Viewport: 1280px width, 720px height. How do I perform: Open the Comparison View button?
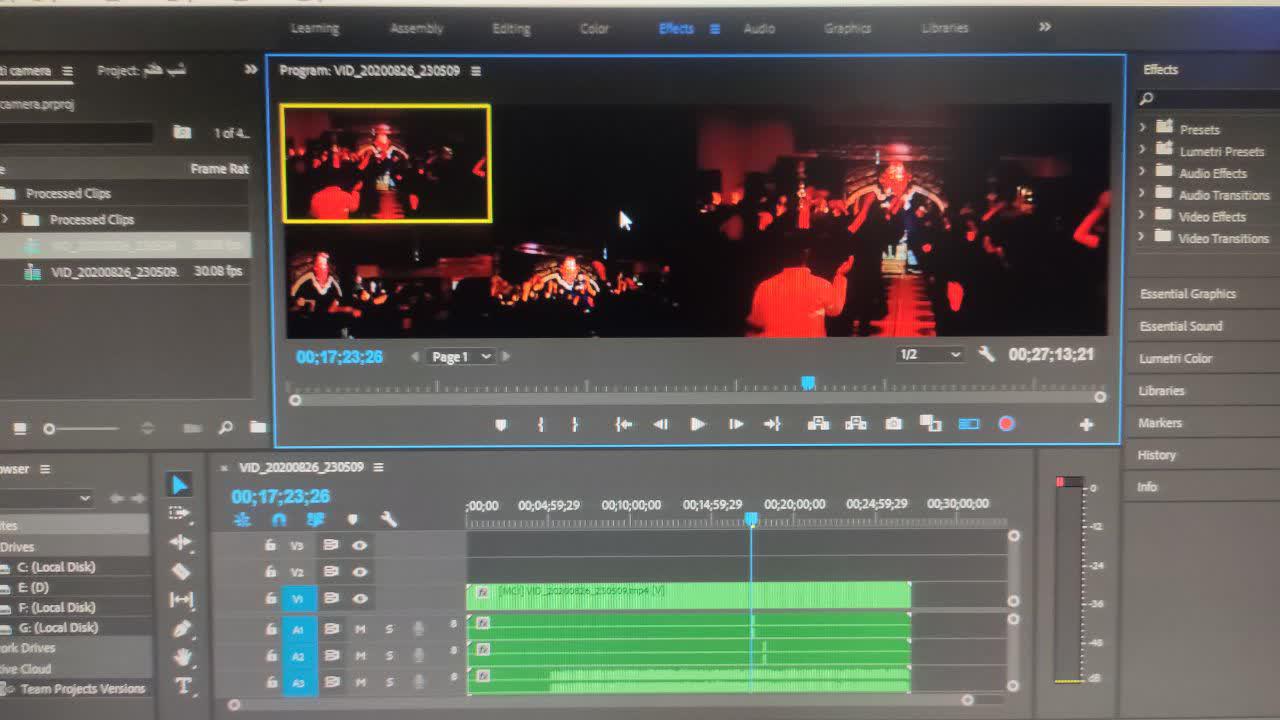click(x=931, y=423)
